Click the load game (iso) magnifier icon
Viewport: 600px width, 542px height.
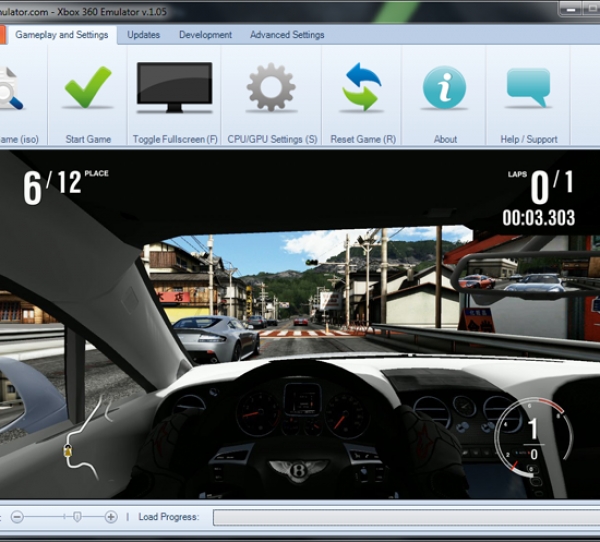point(10,88)
